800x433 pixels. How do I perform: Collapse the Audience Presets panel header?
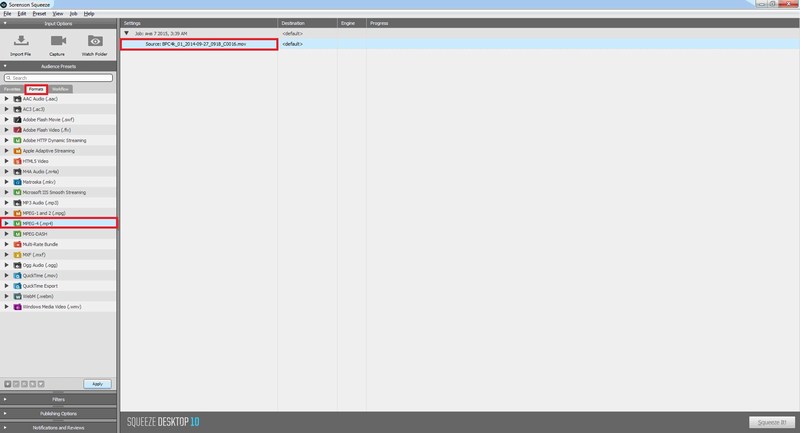58,66
